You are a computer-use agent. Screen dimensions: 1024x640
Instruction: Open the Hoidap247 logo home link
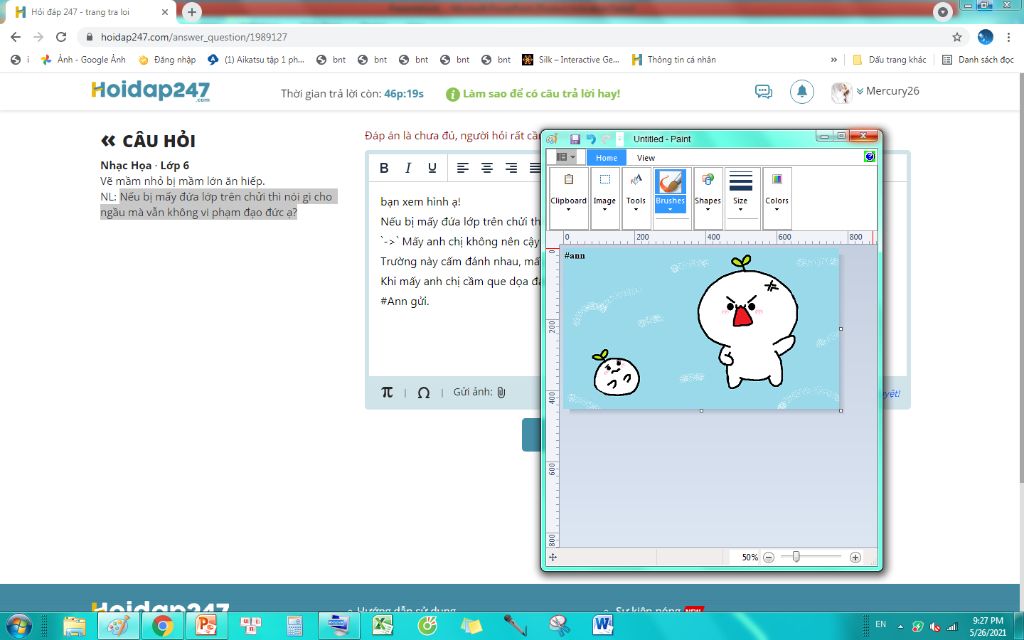point(151,91)
